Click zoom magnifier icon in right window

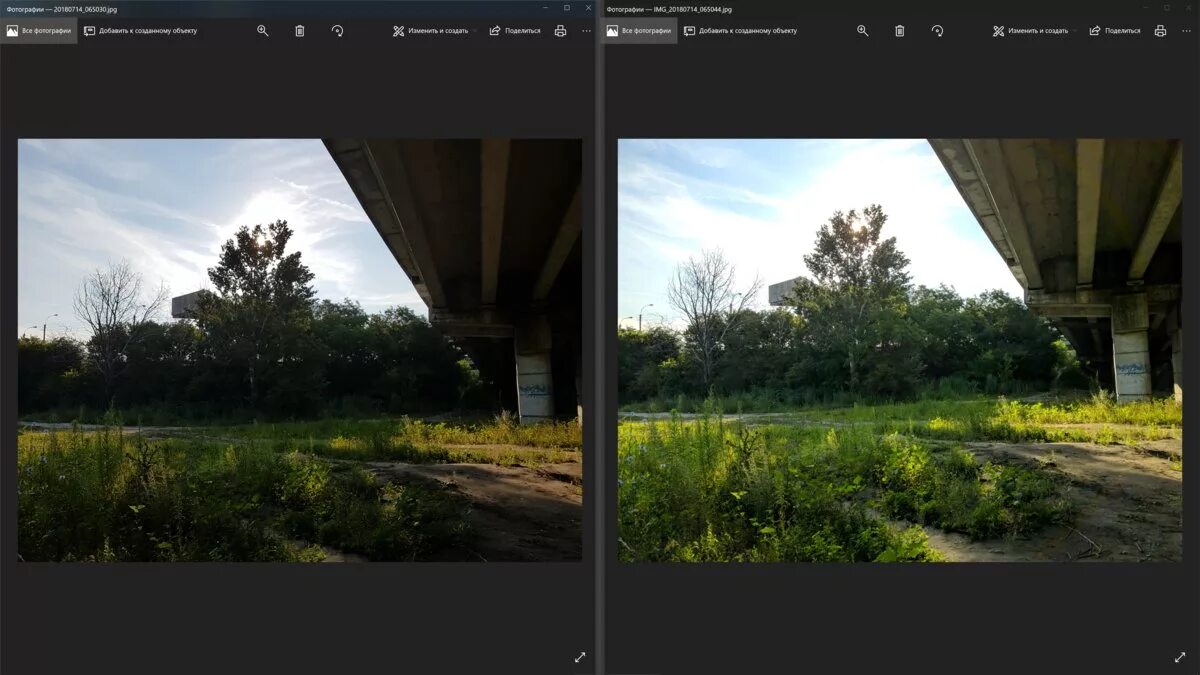point(863,31)
